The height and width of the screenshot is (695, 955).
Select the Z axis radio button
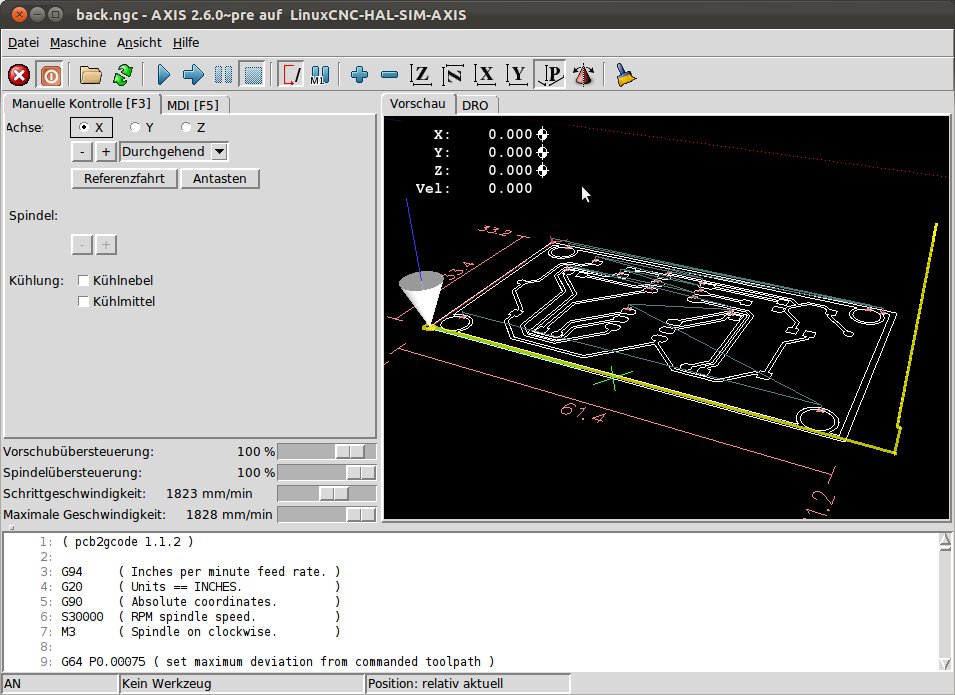click(186, 127)
